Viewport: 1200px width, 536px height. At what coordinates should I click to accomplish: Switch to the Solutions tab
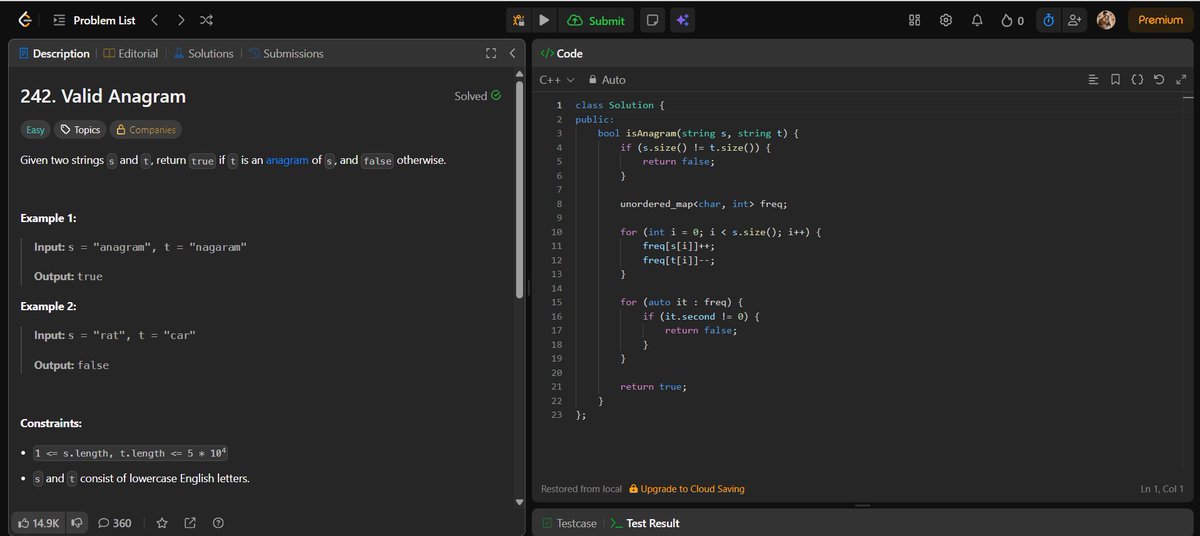[203, 53]
